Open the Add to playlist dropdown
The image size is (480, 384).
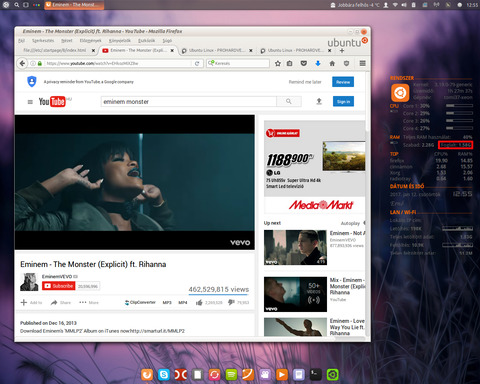pyautogui.click(x=31, y=302)
